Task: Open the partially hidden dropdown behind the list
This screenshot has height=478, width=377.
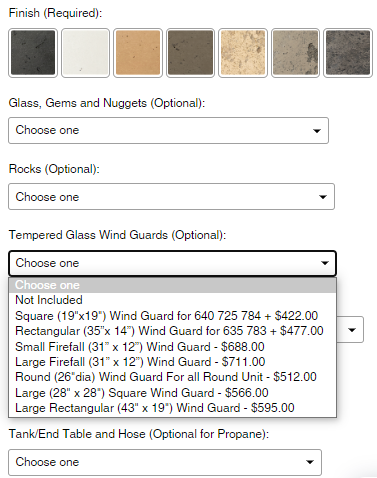Action: pyautogui.click(x=350, y=329)
